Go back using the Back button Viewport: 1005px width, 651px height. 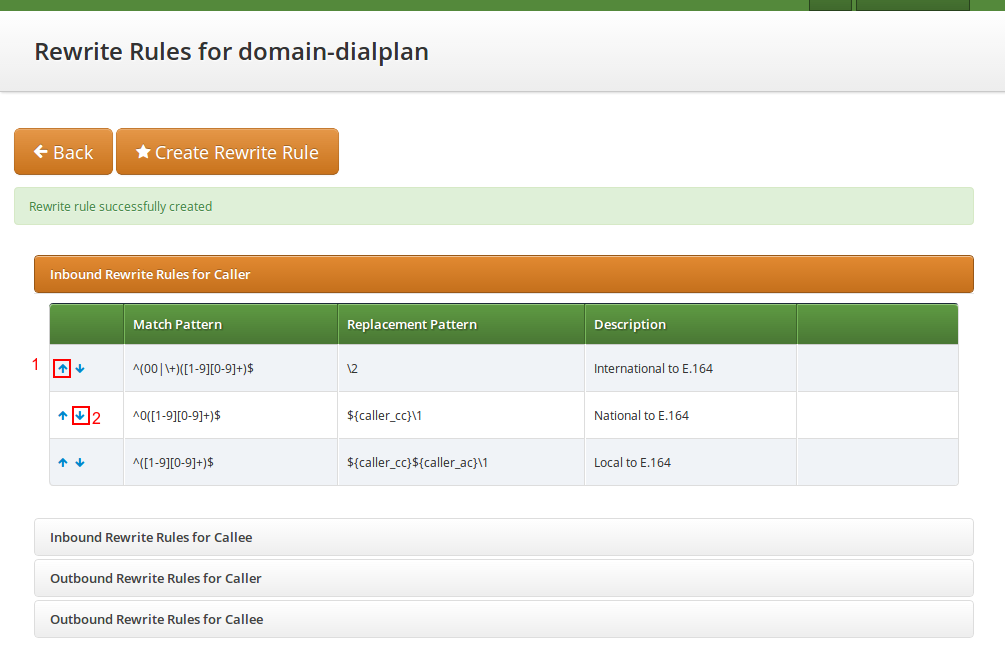63,152
